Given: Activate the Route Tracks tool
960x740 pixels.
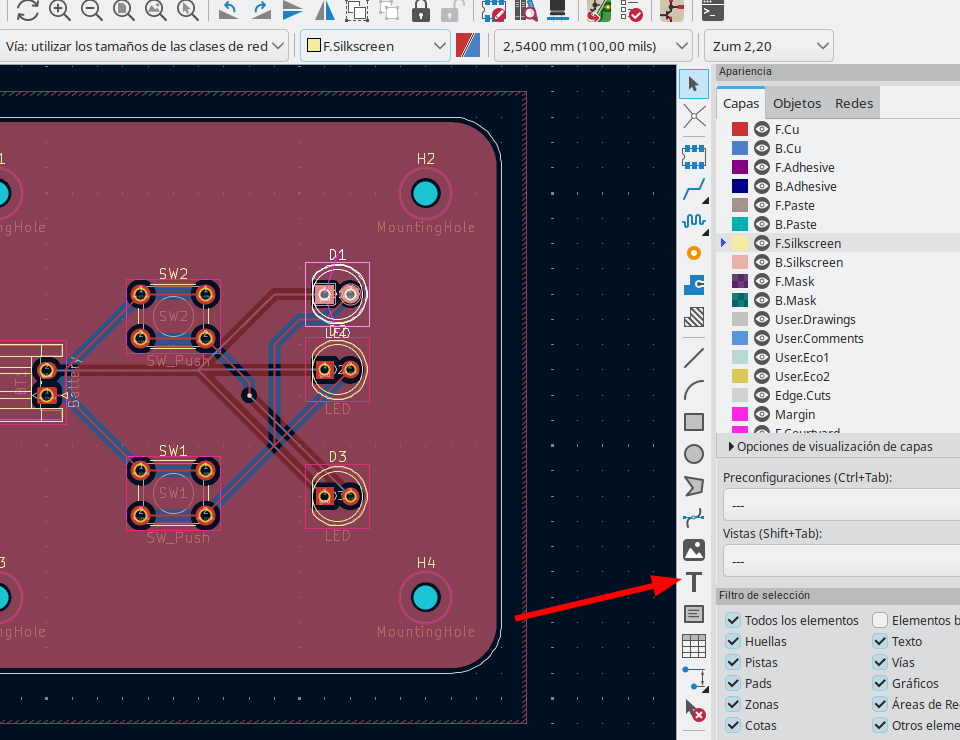Looking at the screenshot, I should [694, 188].
